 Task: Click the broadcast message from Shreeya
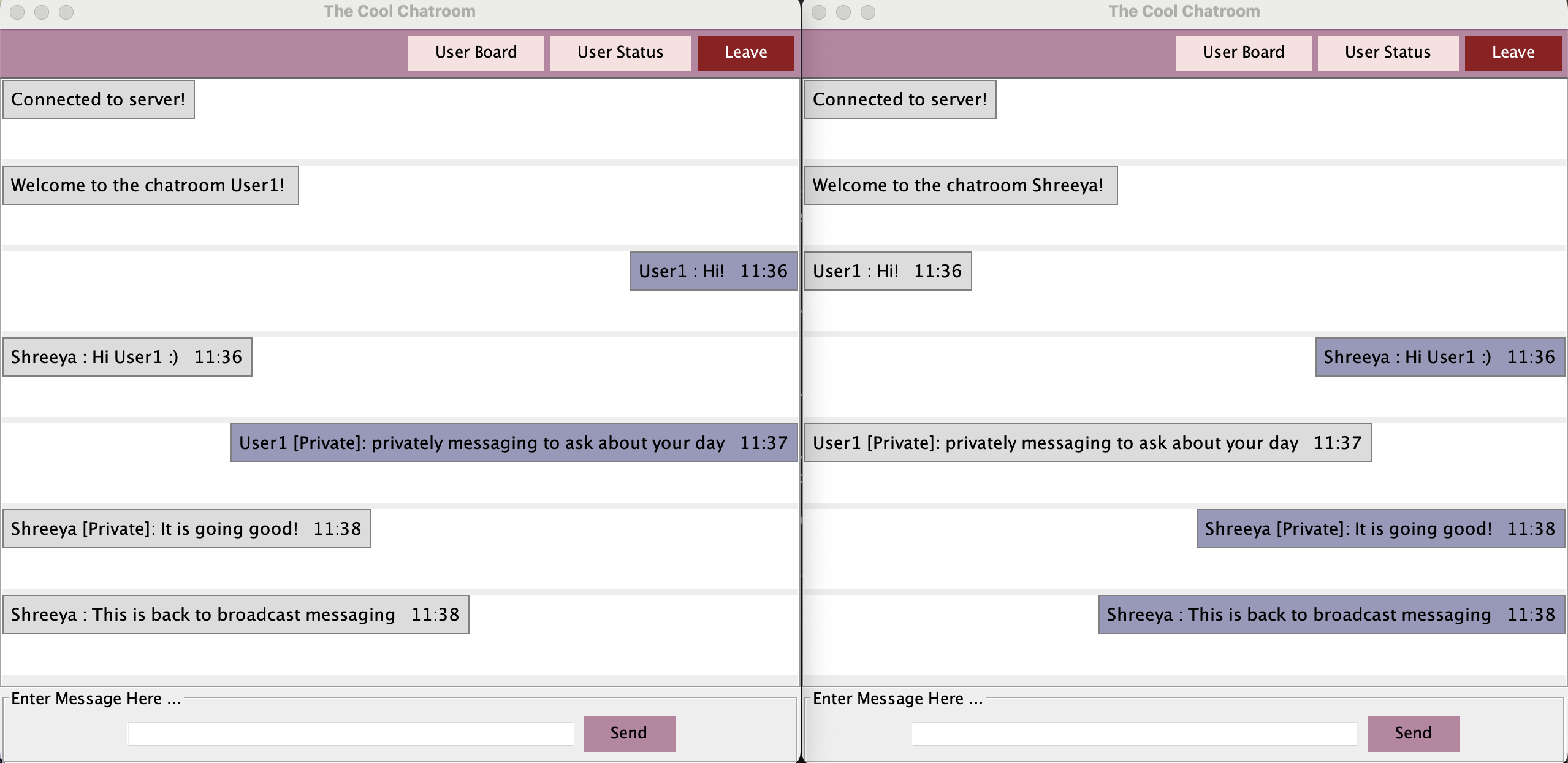pos(235,614)
